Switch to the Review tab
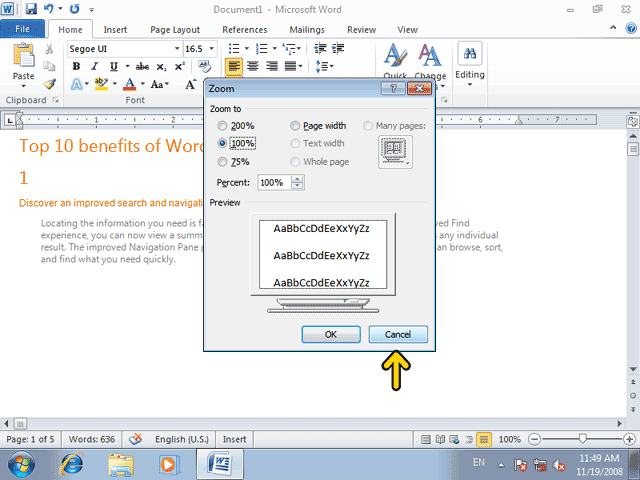The width and height of the screenshot is (640, 480). tap(361, 29)
